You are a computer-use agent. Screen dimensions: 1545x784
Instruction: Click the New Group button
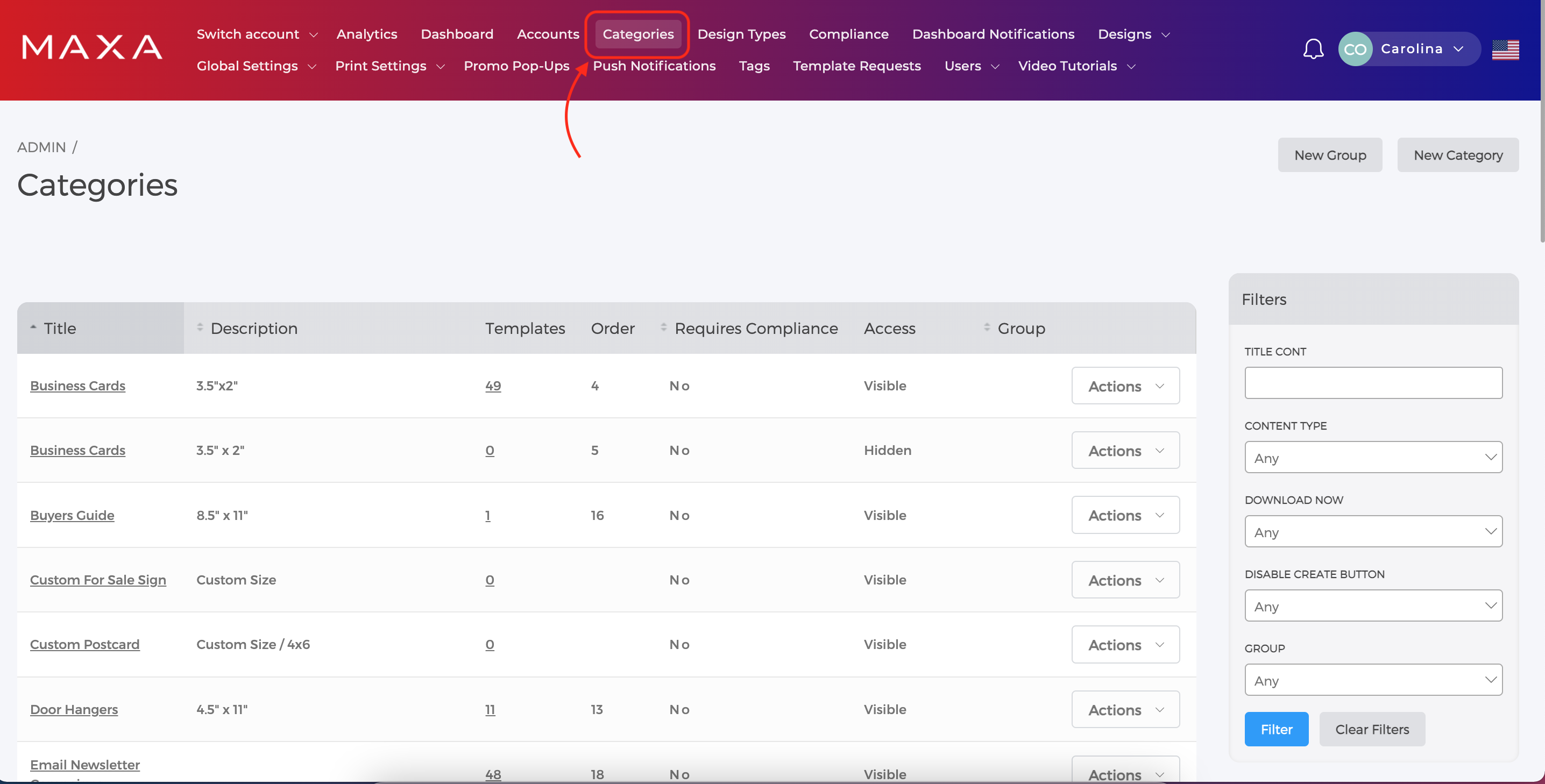click(x=1330, y=155)
